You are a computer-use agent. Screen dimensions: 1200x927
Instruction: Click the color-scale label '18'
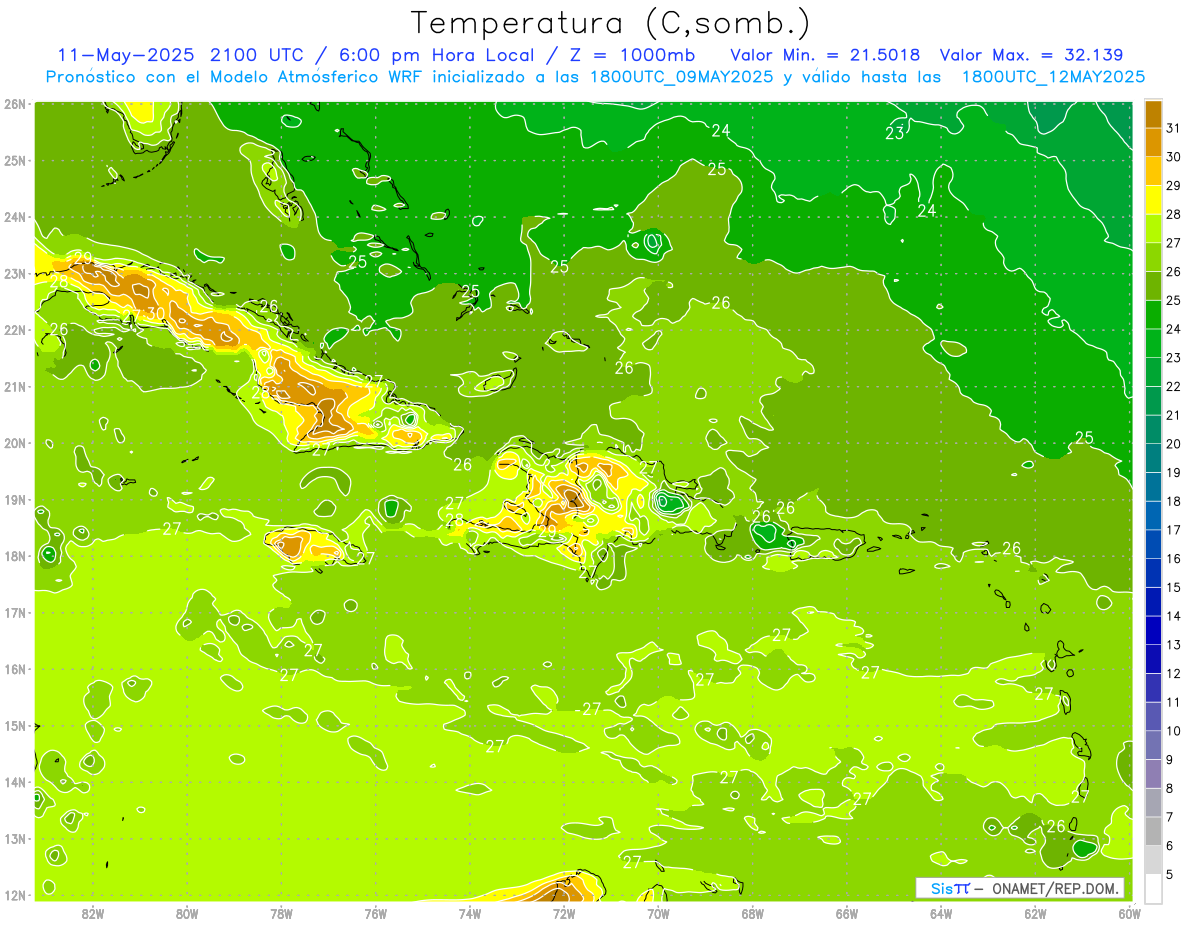tap(1174, 501)
